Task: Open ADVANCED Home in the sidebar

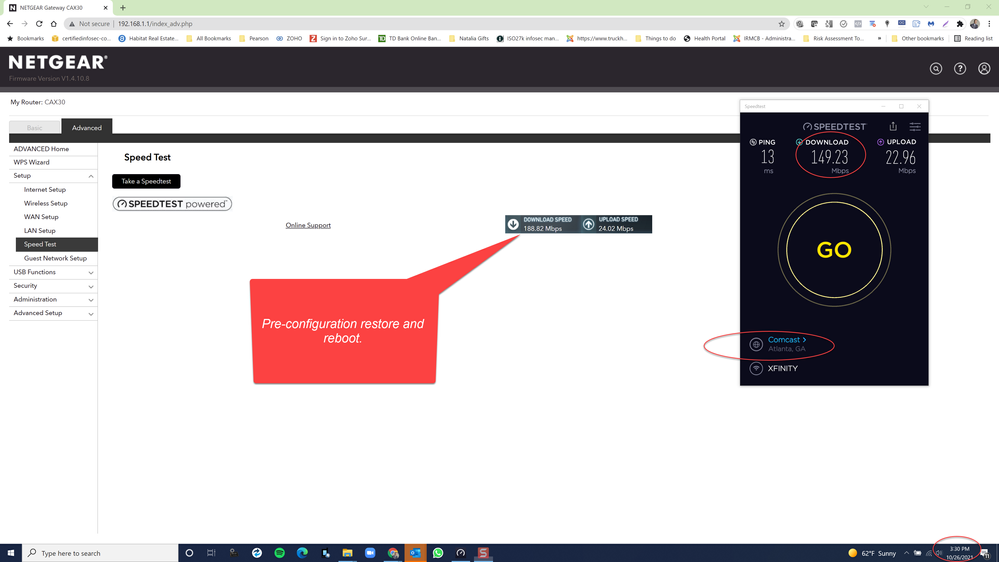Action: (41, 149)
